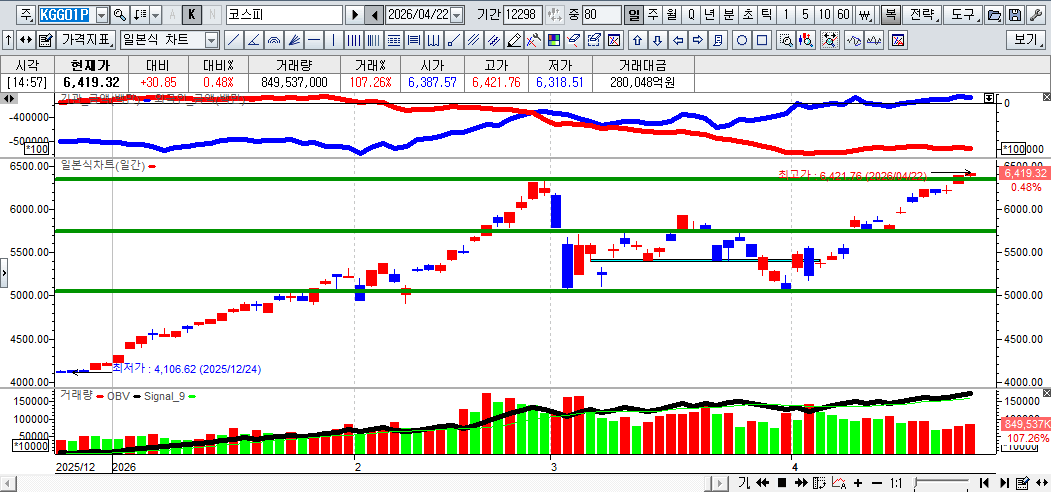Click the 보기 view button

tap(1026, 40)
